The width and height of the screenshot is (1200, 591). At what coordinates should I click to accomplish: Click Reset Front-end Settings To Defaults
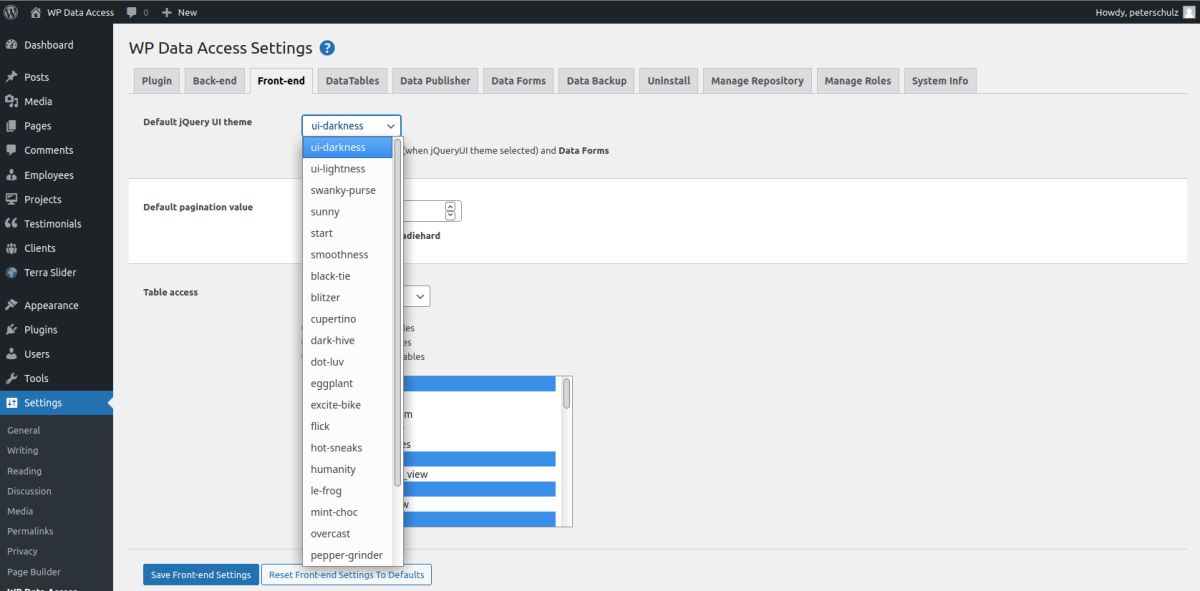(x=347, y=575)
